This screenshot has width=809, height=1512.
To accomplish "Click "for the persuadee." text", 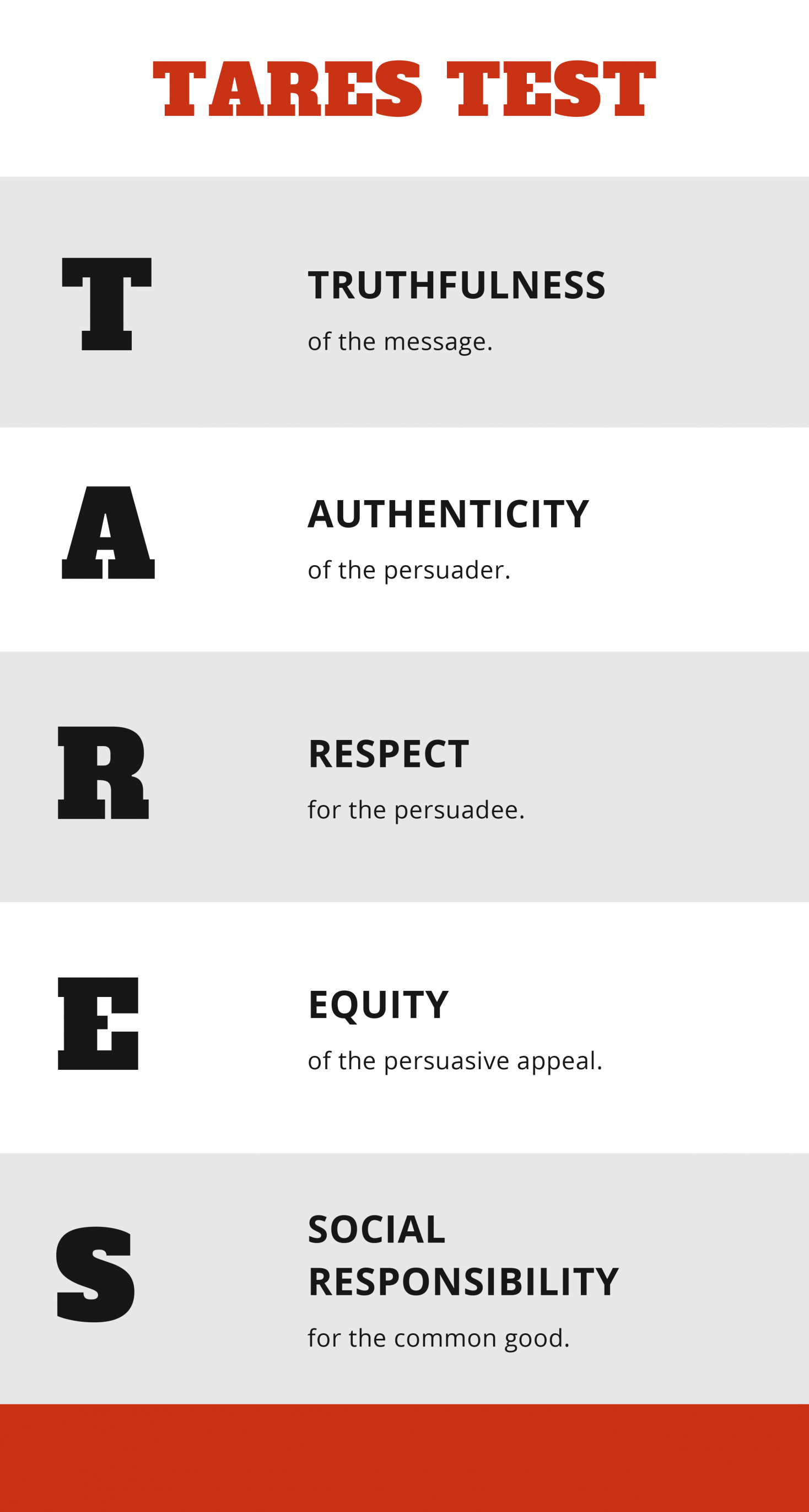I will (416, 810).
